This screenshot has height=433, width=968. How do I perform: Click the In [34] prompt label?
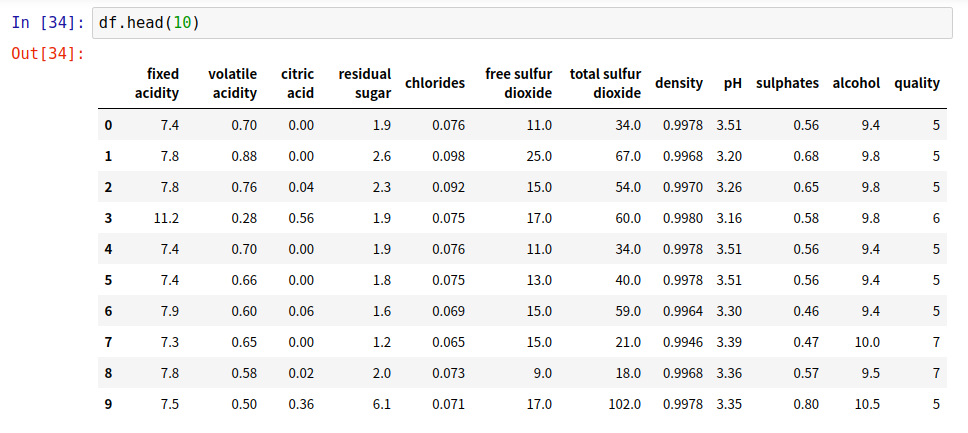47,22
